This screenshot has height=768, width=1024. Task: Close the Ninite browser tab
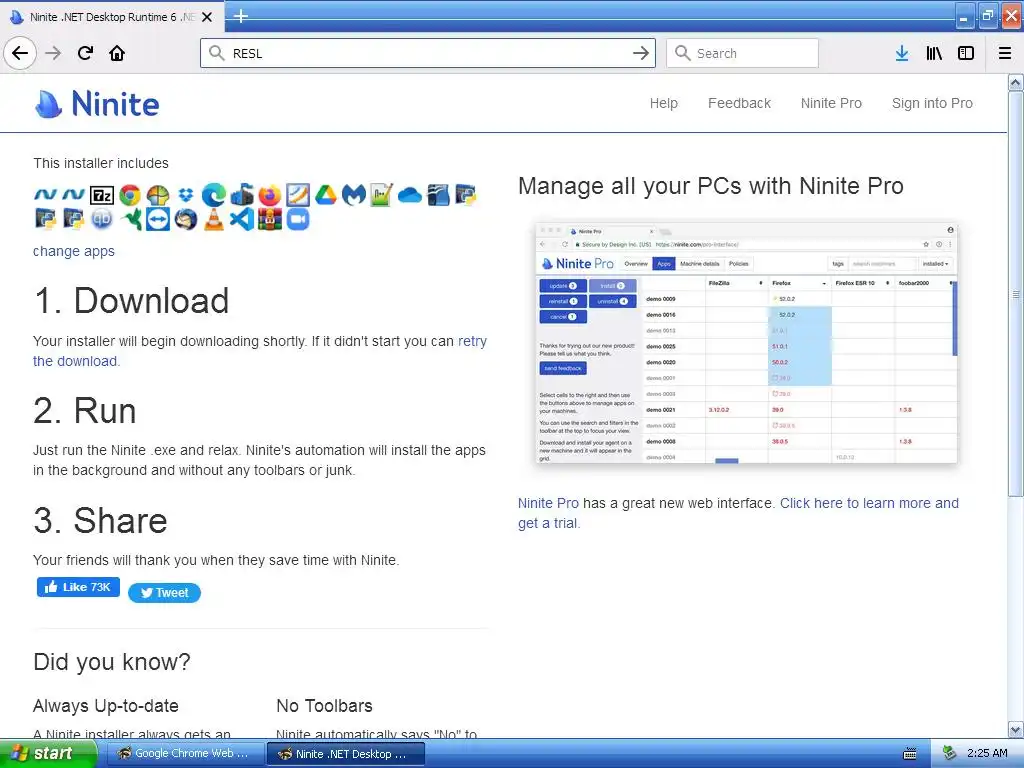click(207, 17)
